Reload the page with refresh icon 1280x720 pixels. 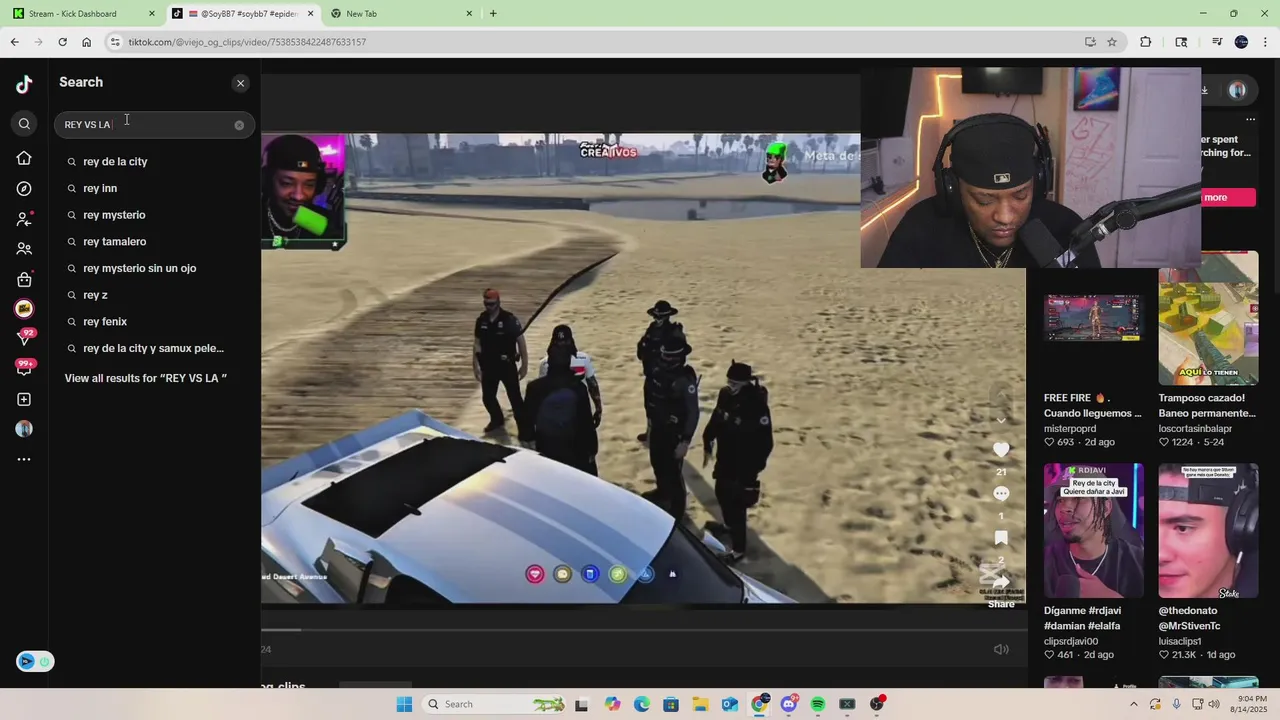tap(62, 42)
